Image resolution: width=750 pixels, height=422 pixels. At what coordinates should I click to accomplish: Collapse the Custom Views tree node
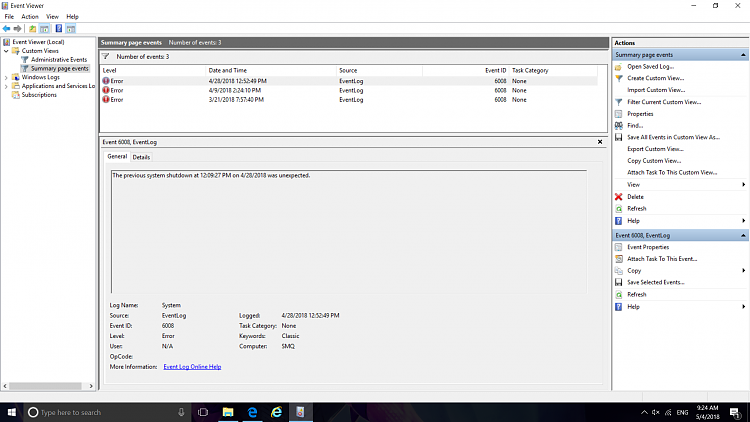coord(6,50)
